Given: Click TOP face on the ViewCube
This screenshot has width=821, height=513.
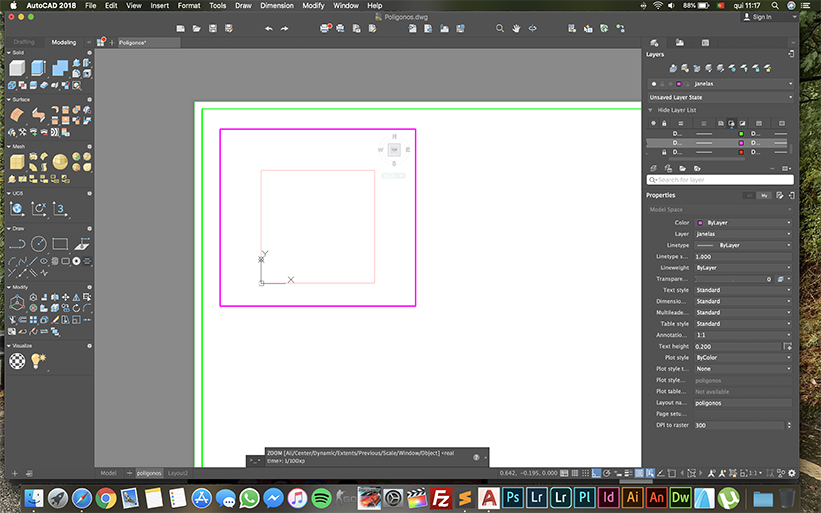Looking at the screenshot, I should (394, 150).
